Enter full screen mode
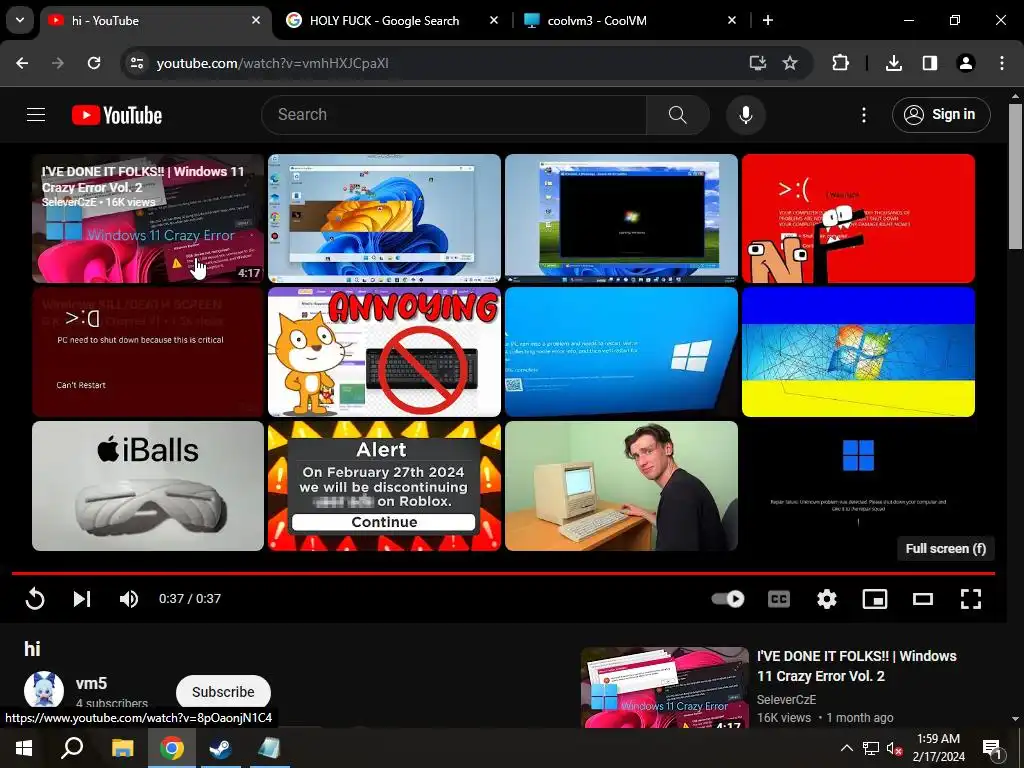The width and height of the screenshot is (1024, 768). pyautogui.click(x=971, y=599)
